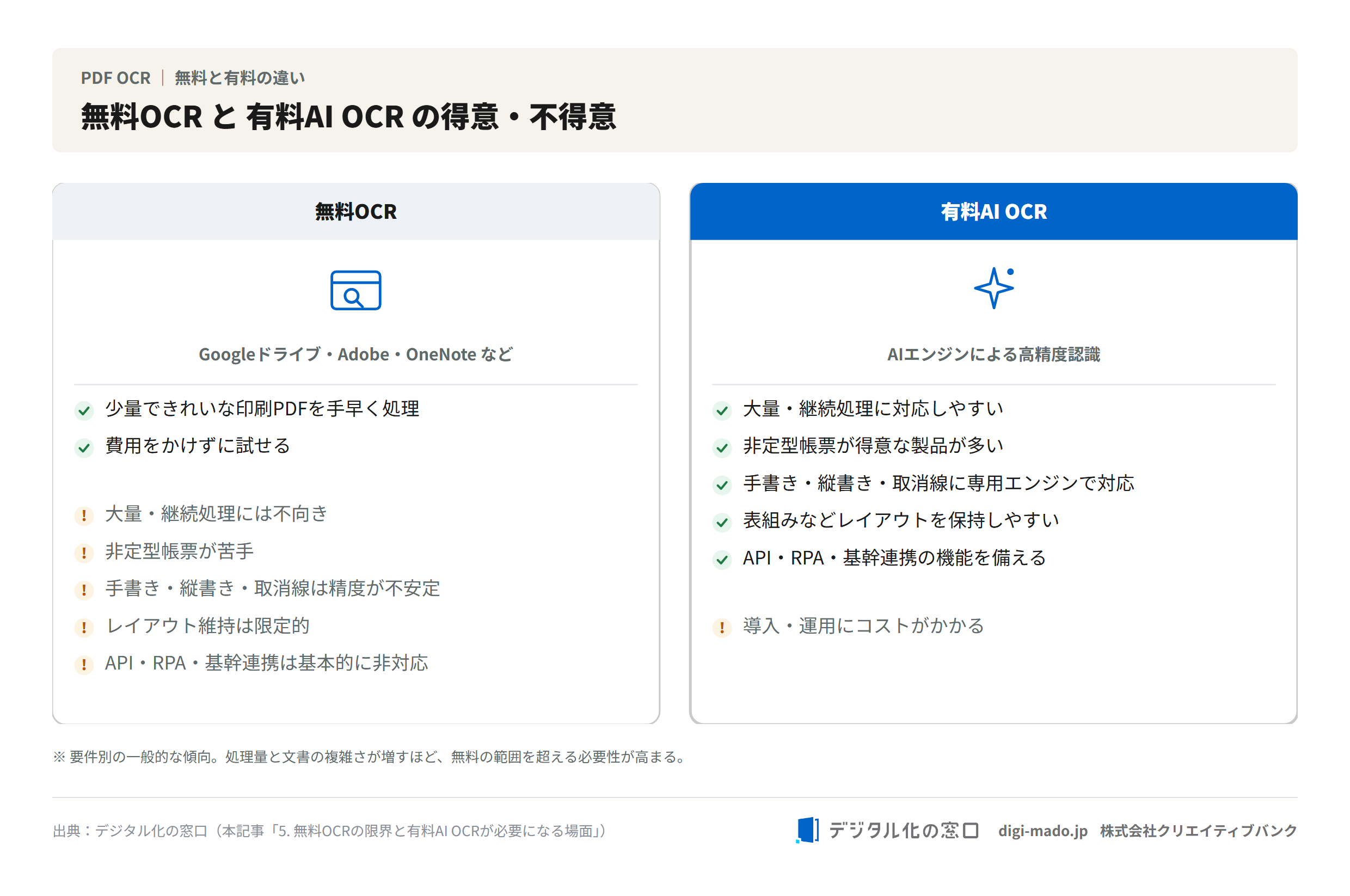The width and height of the screenshot is (1350, 896).
Task: Click text 手書き・縦書き・取消線は精度が不安定
Action: pyautogui.click(x=273, y=588)
